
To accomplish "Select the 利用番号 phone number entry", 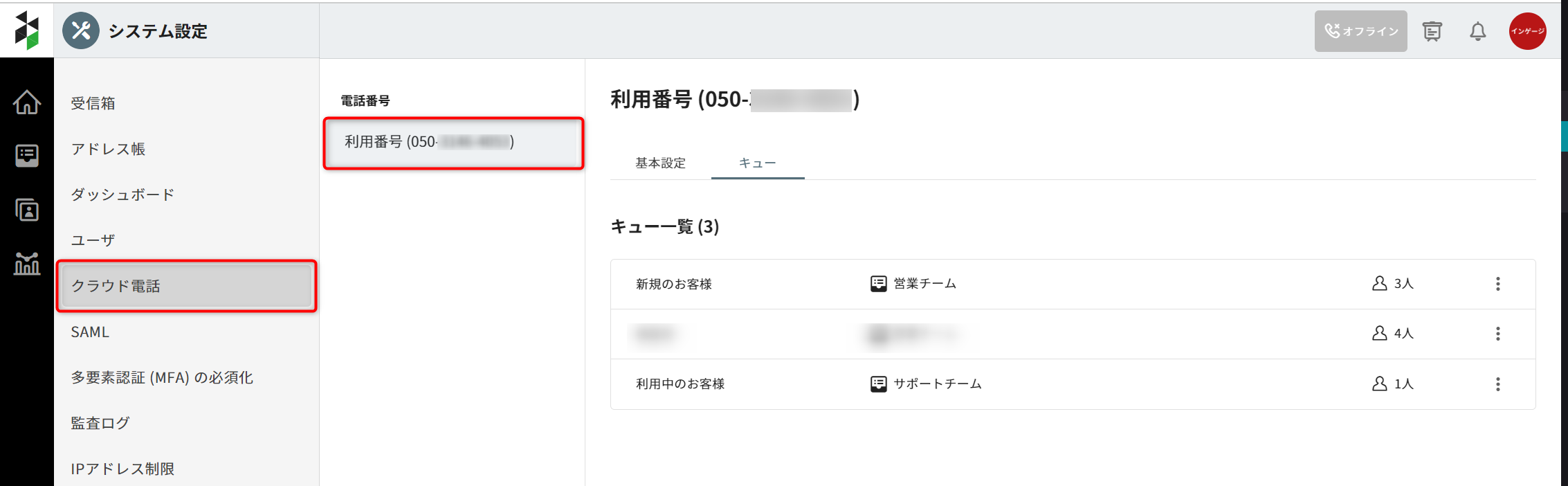I will point(453,143).
